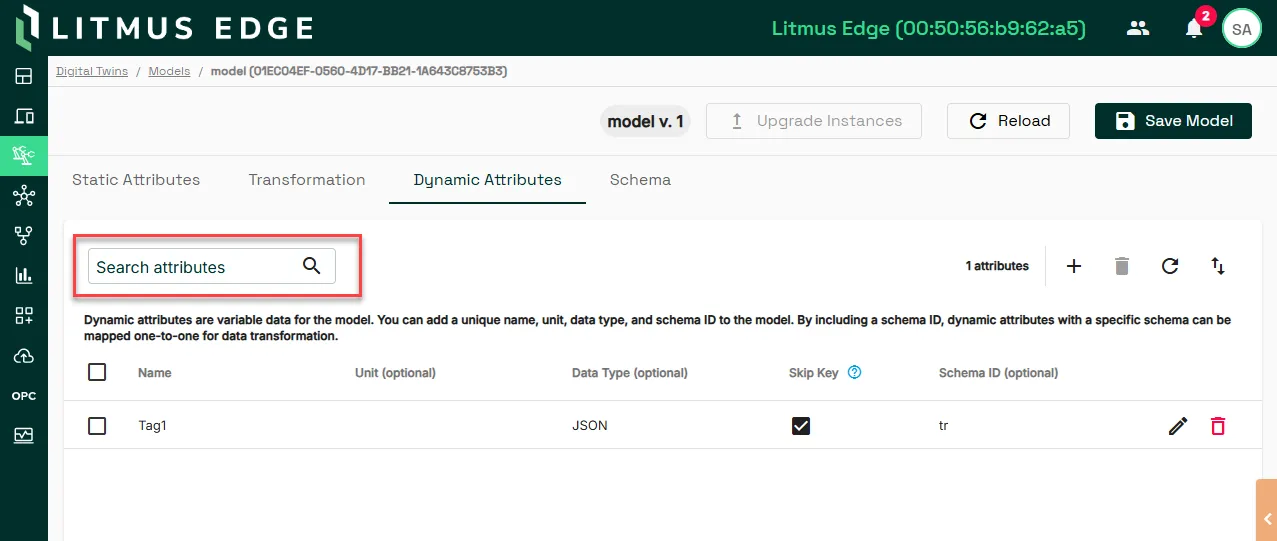
Task: Open the notifications bell with badge 2
Action: (1195, 27)
